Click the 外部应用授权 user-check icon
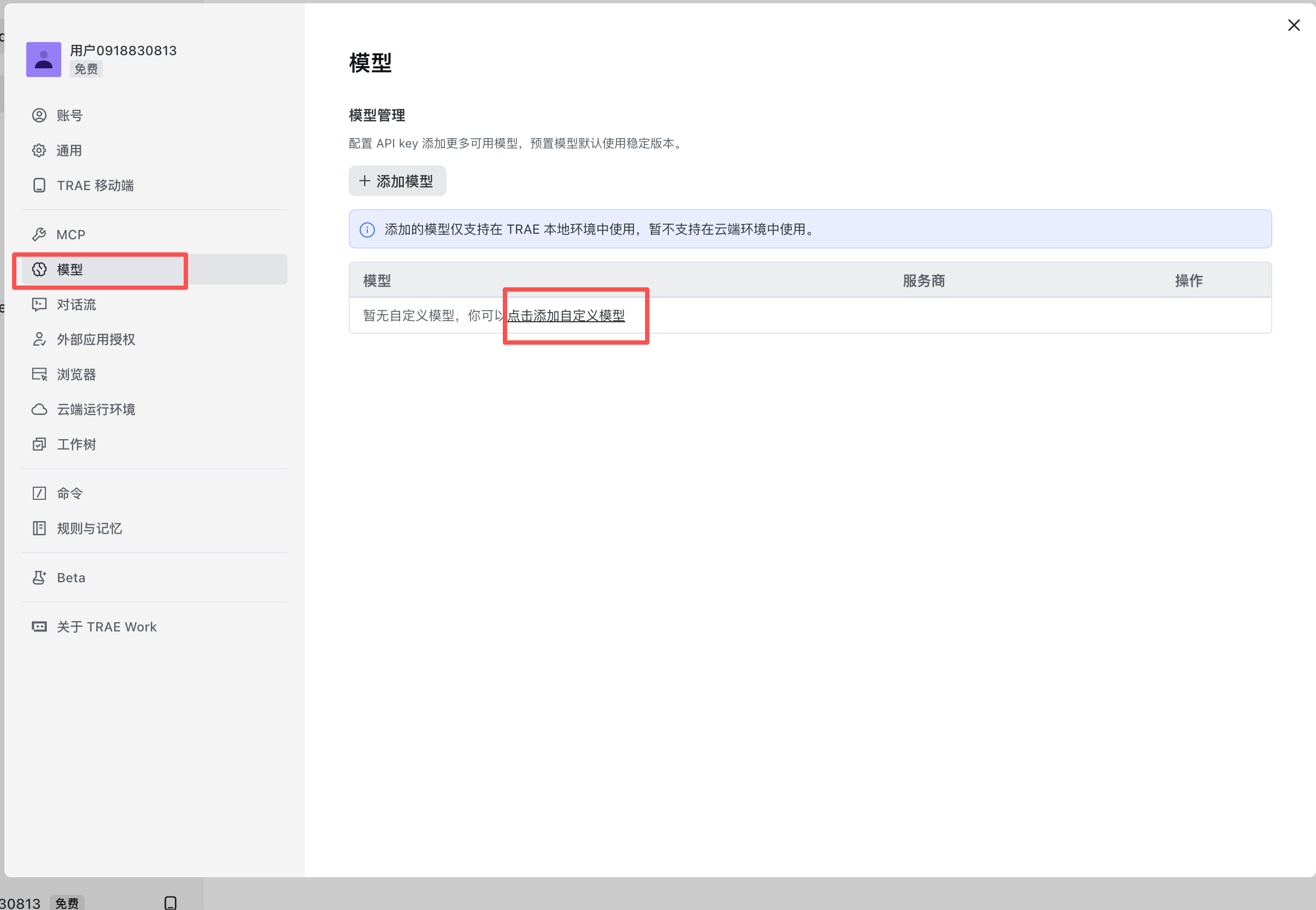Screen dimensions: 1316x910 (x=39, y=339)
